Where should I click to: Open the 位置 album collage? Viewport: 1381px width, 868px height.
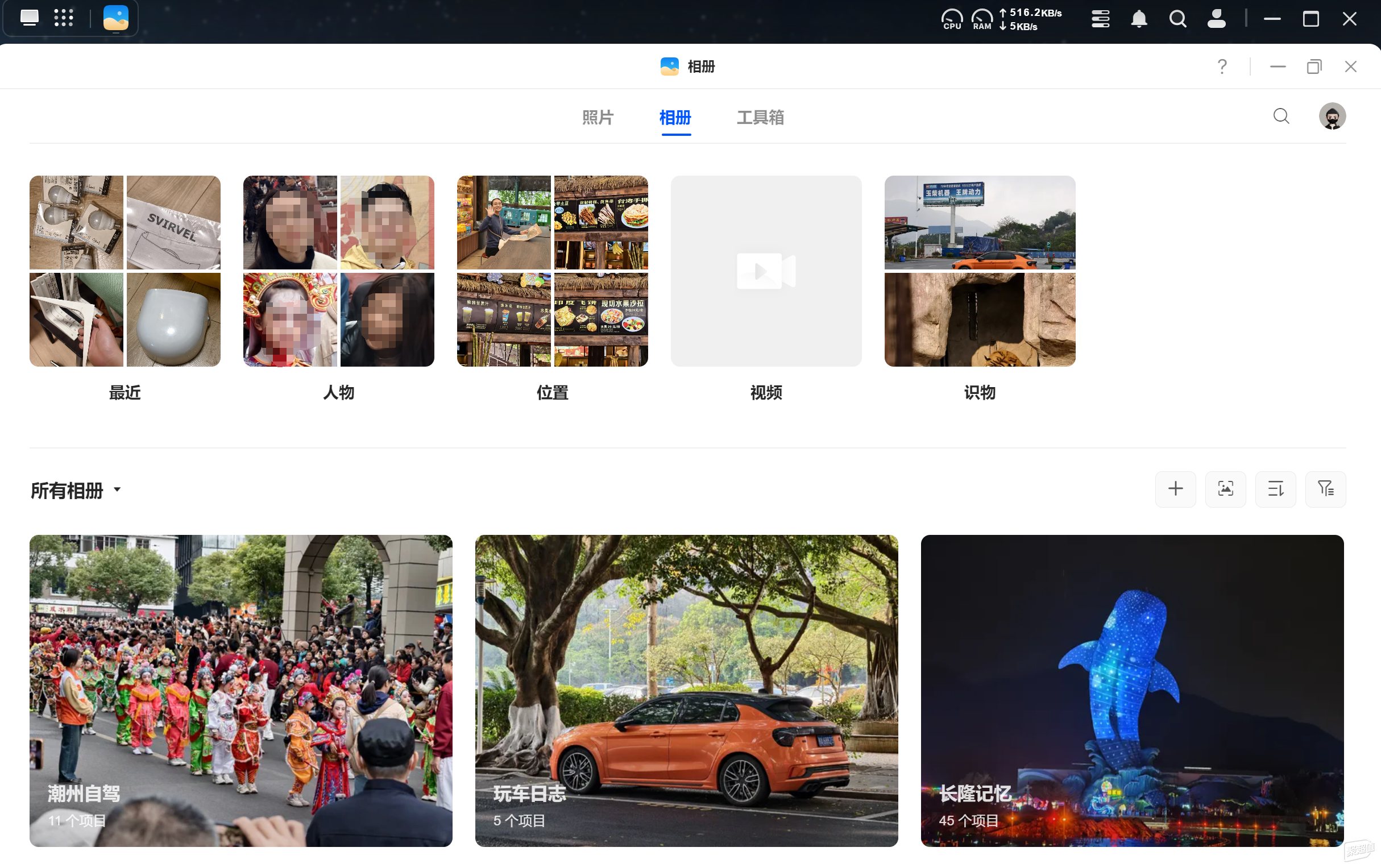pyautogui.click(x=552, y=271)
